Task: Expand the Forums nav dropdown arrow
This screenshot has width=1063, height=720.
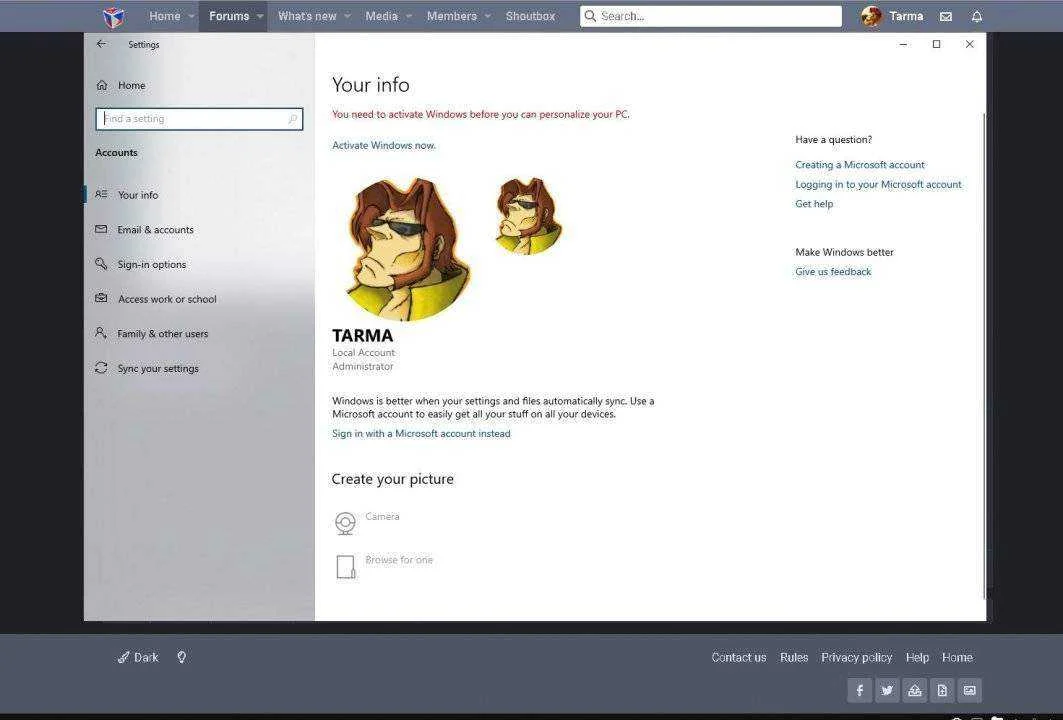Action: pos(260,16)
